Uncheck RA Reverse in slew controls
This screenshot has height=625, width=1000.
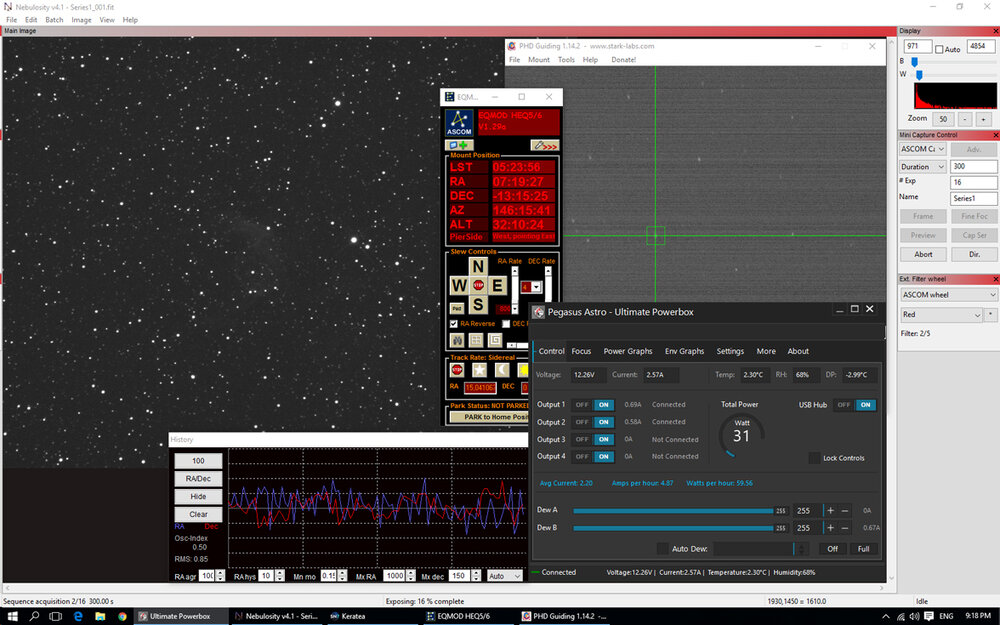pyautogui.click(x=455, y=324)
